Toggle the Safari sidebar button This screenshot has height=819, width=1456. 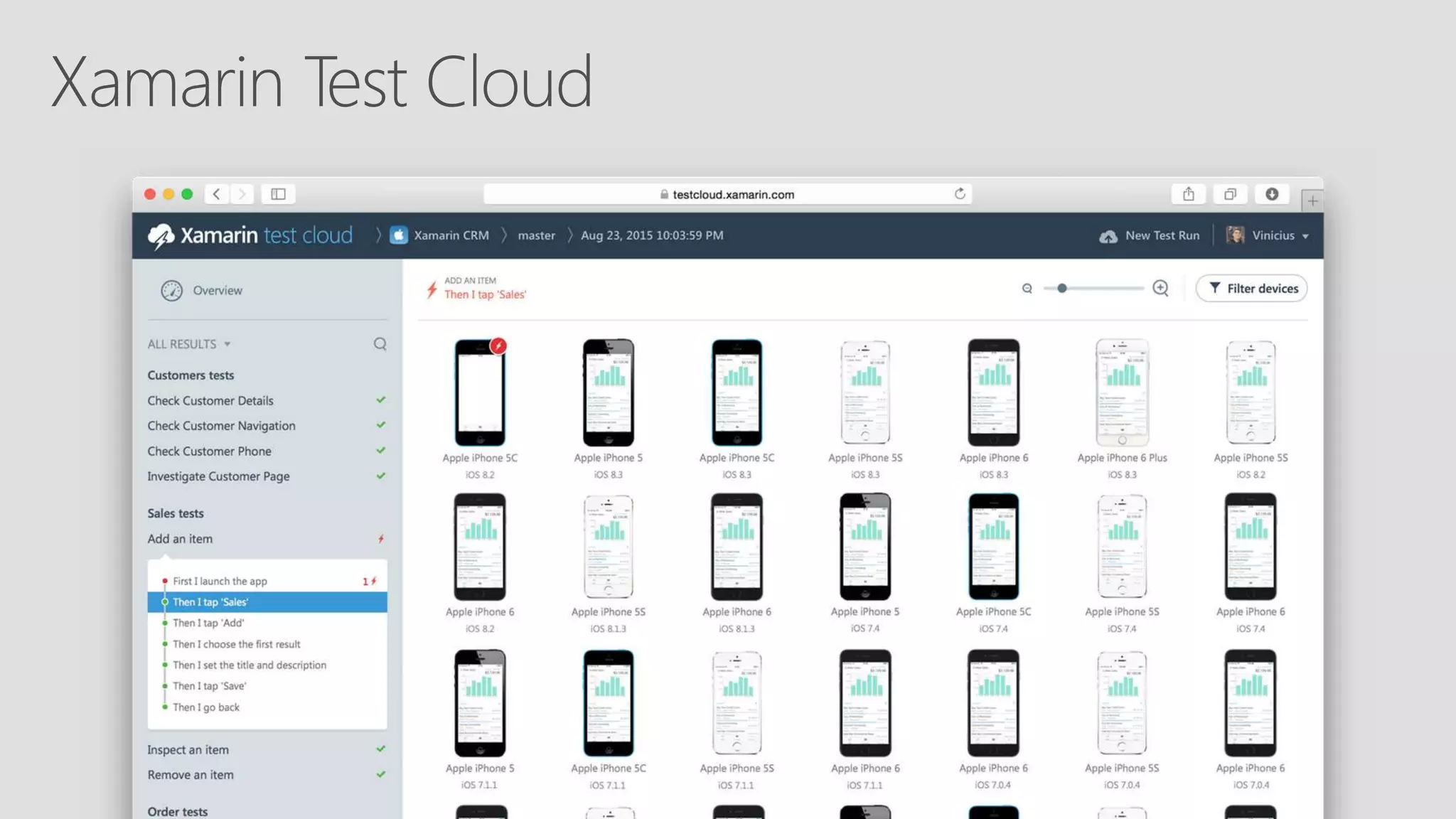coord(278,194)
